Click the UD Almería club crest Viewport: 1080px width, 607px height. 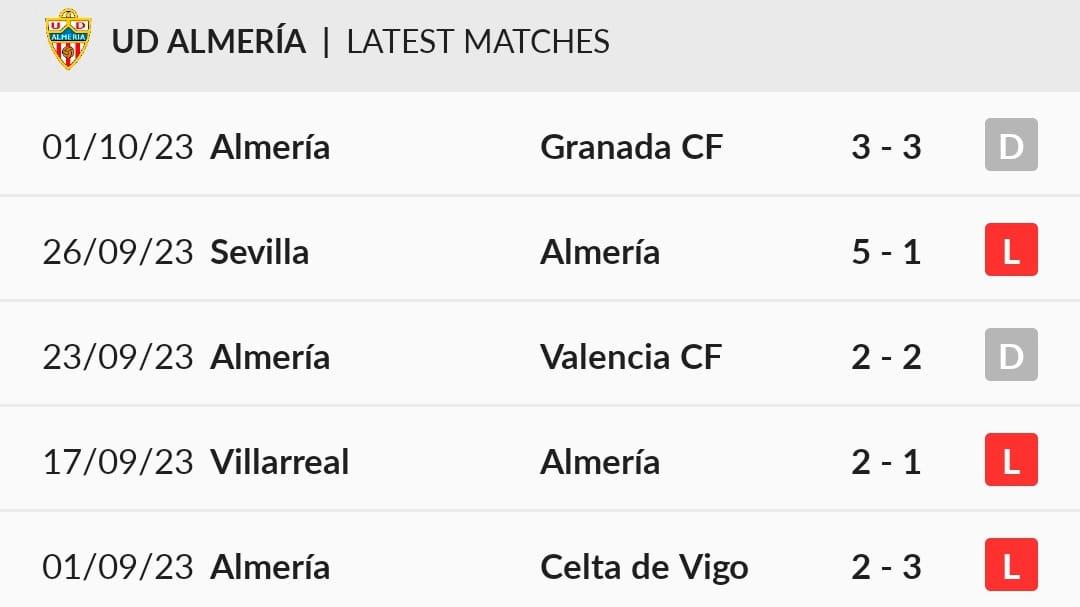68,39
